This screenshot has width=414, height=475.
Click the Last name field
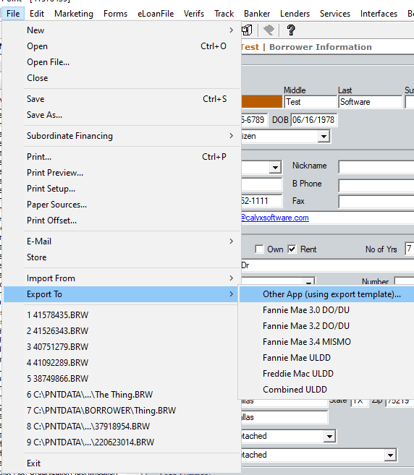click(370, 102)
